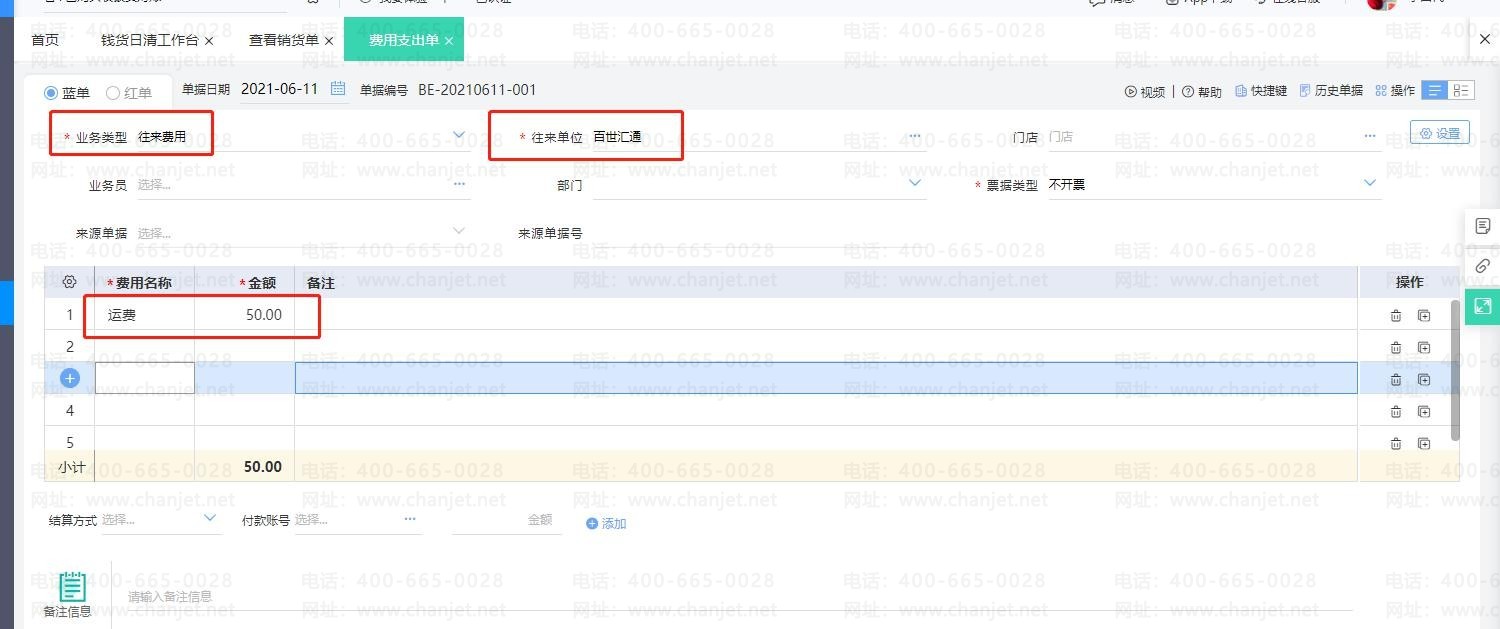Open 历史单据 history documents

point(1331,91)
